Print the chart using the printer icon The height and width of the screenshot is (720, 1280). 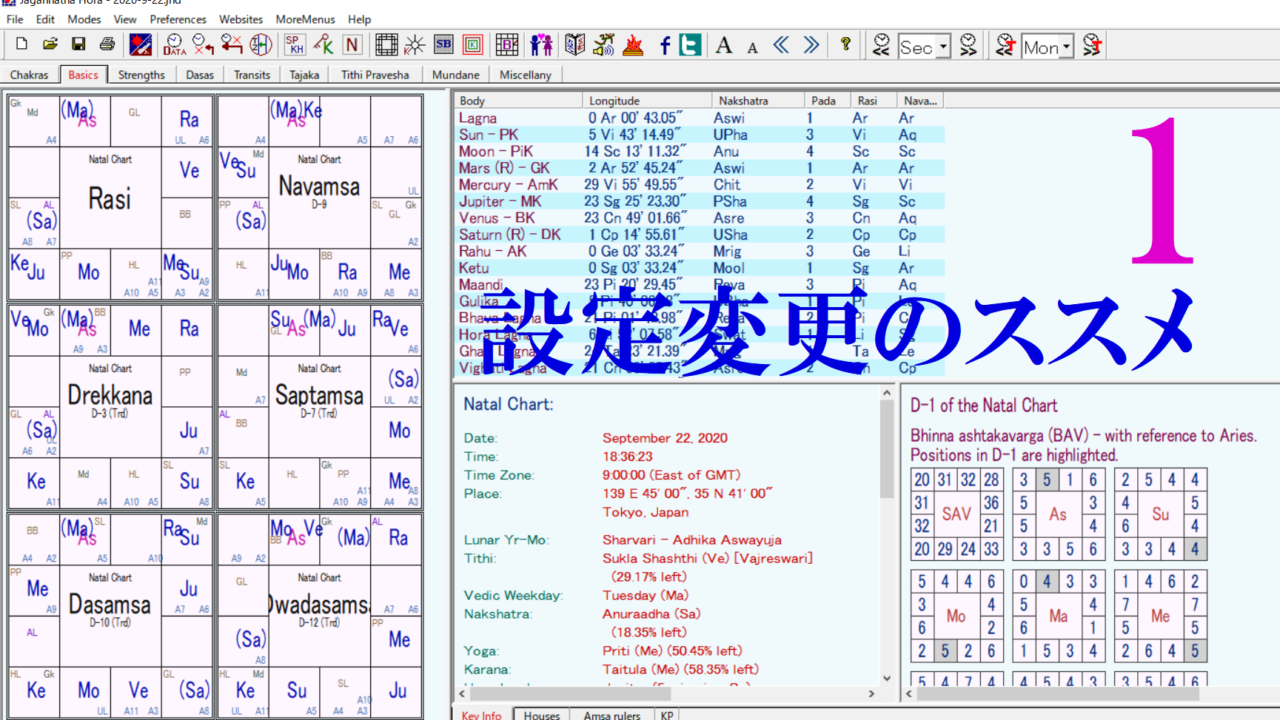tap(106, 45)
